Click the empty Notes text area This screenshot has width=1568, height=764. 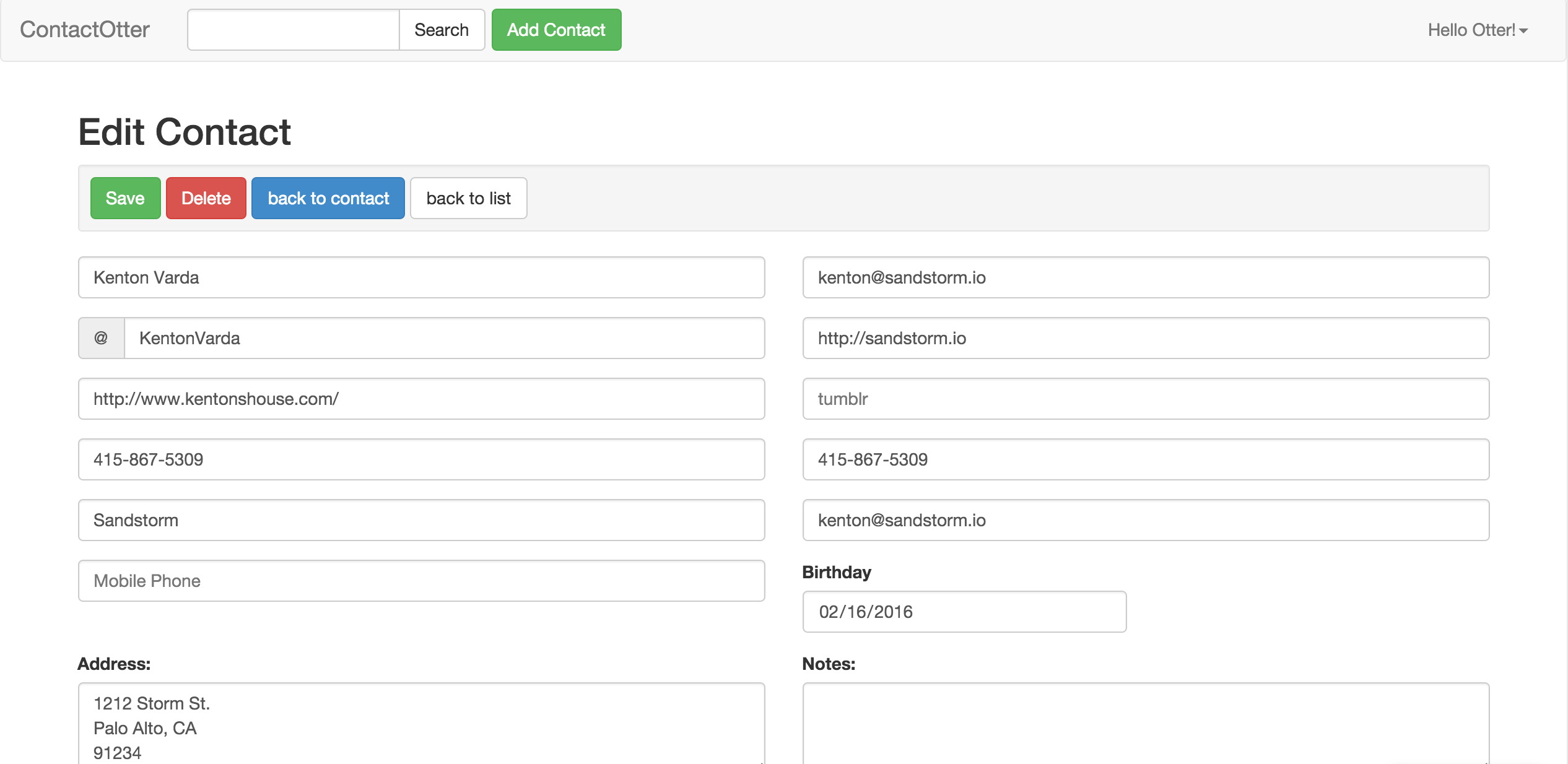coord(1146,723)
